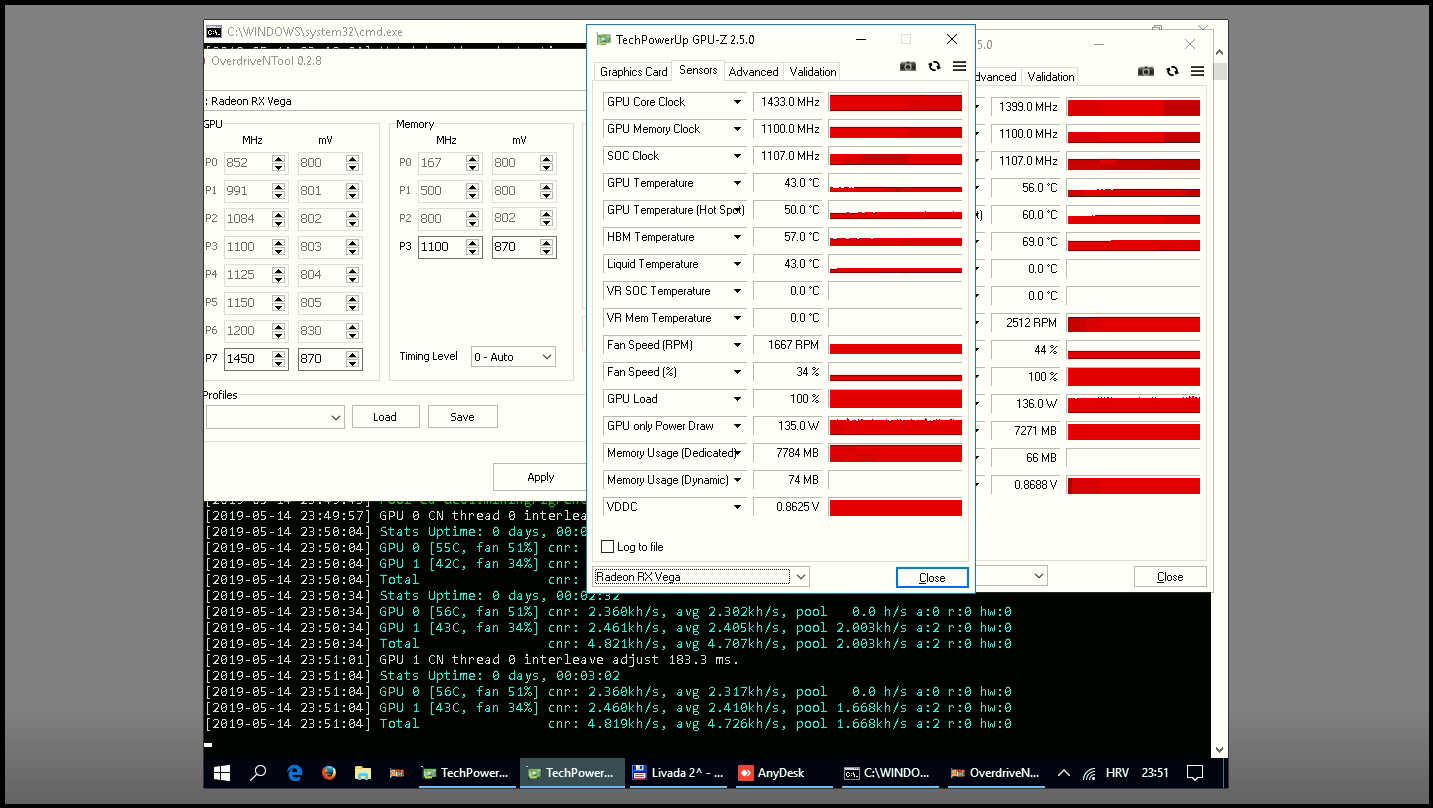The image size is (1433, 808).
Task: Click the camera icon in the back GPU-Z window
Action: [1146, 71]
